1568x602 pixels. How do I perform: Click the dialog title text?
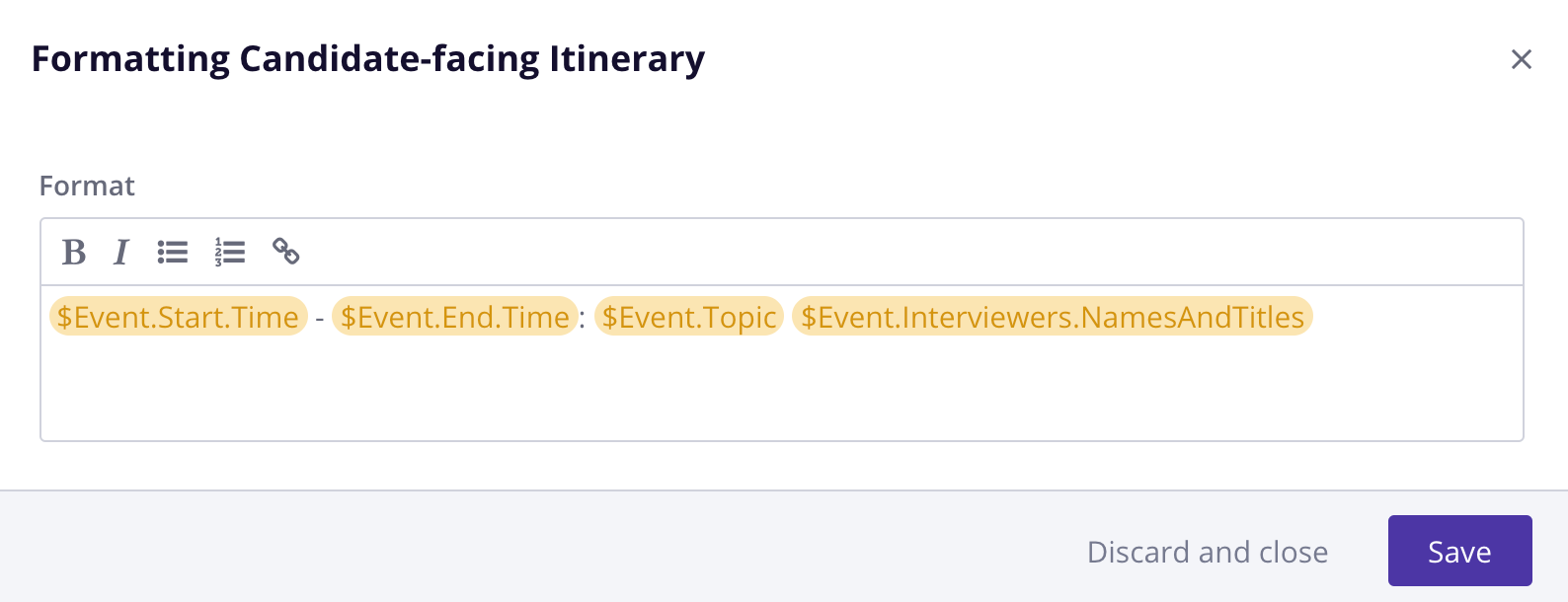[x=367, y=59]
